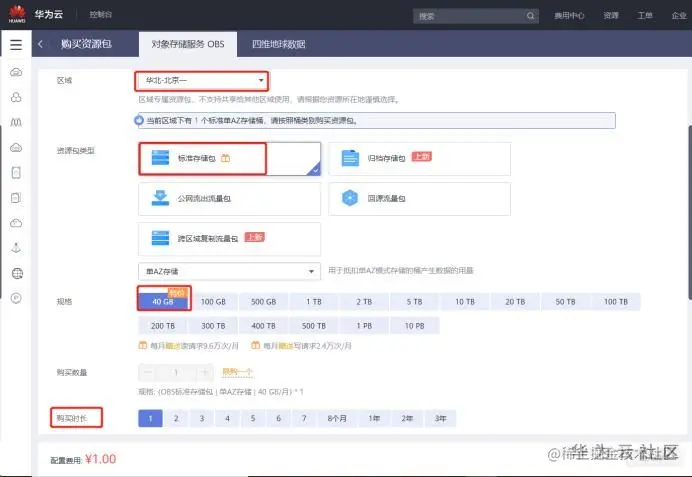The width and height of the screenshot is (692, 477).
Task: Open the 区域 region dropdown
Action: [x=202, y=81]
